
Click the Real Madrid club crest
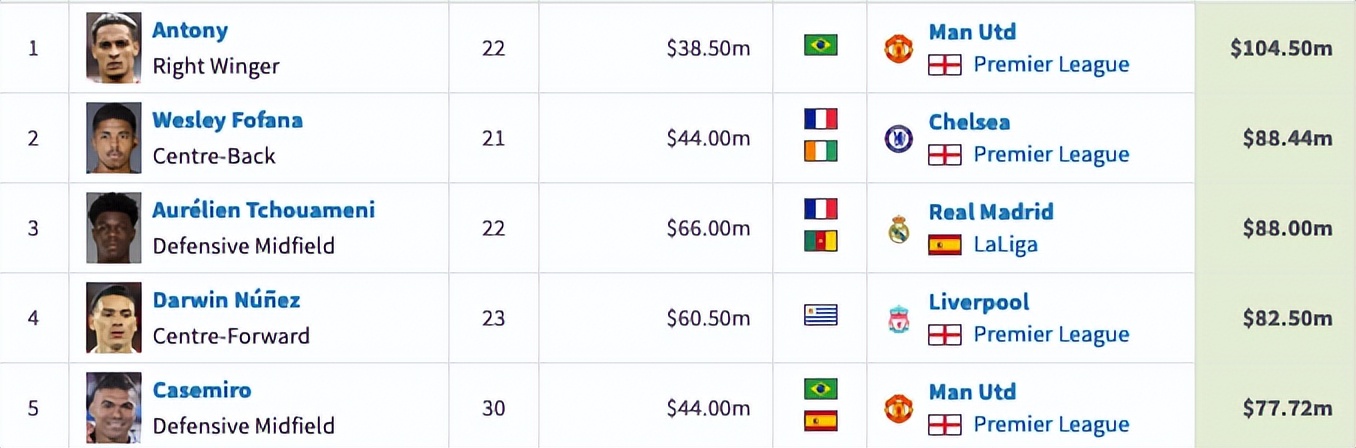pyautogui.click(x=898, y=229)
